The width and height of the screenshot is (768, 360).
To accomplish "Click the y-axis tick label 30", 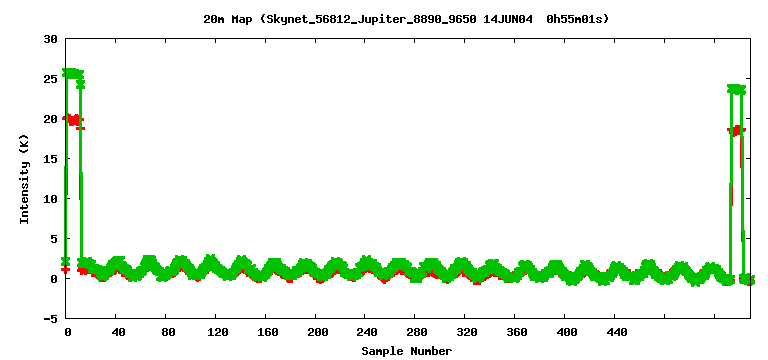I will coord(51,39).
